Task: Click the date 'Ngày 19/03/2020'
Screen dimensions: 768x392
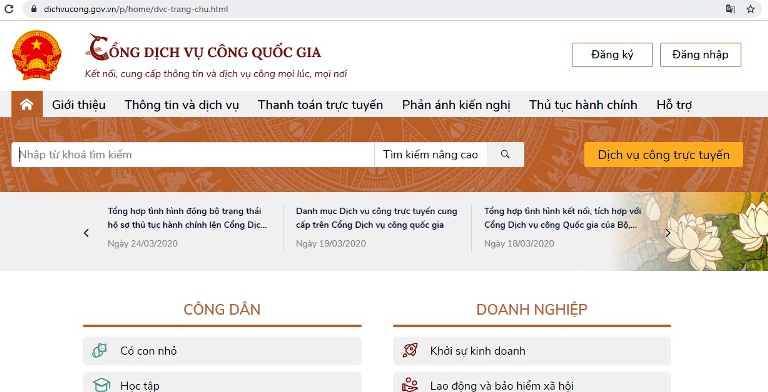Action: [331, 244]
